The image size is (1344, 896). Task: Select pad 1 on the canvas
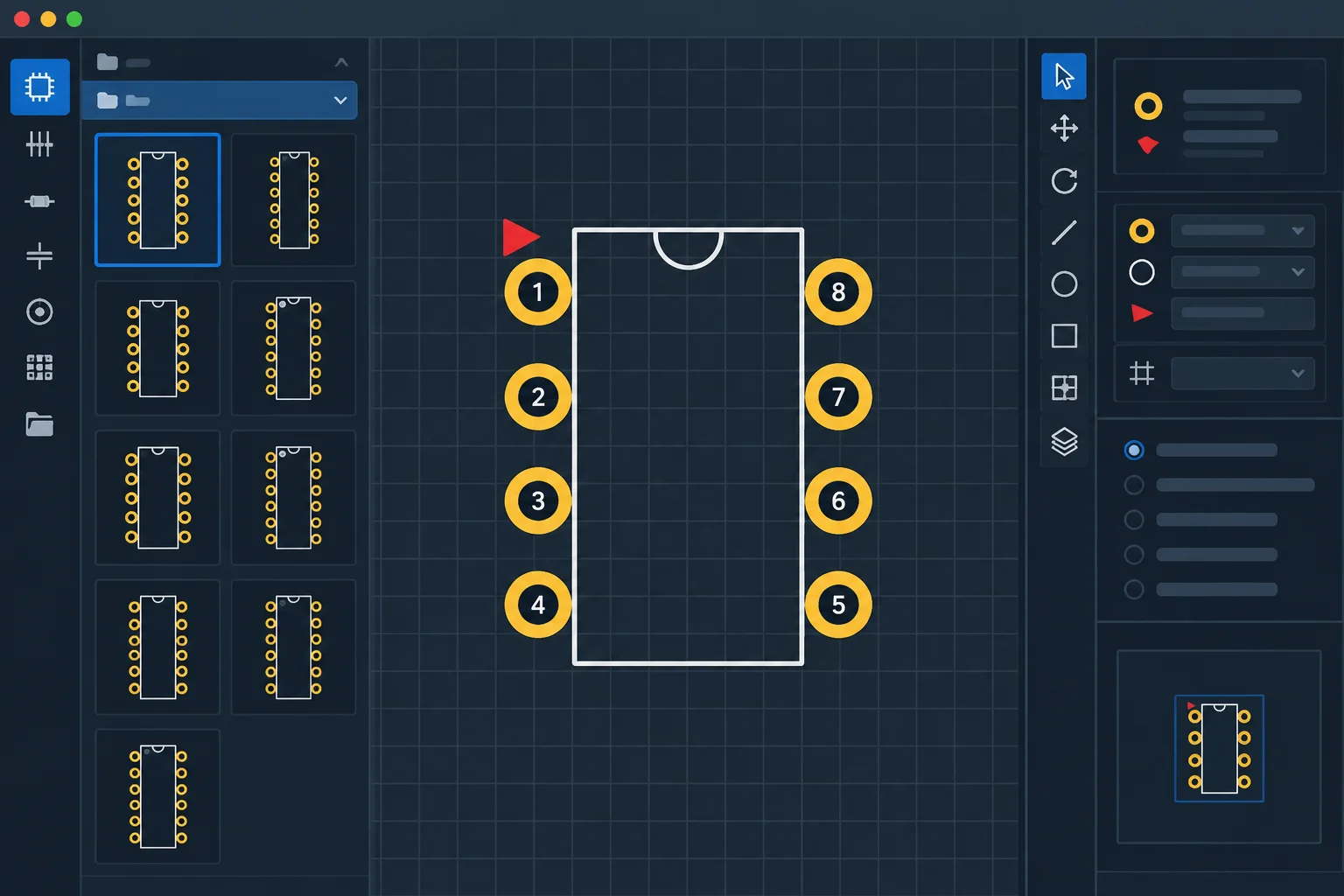pyautogui.click(x=538, y=291)
